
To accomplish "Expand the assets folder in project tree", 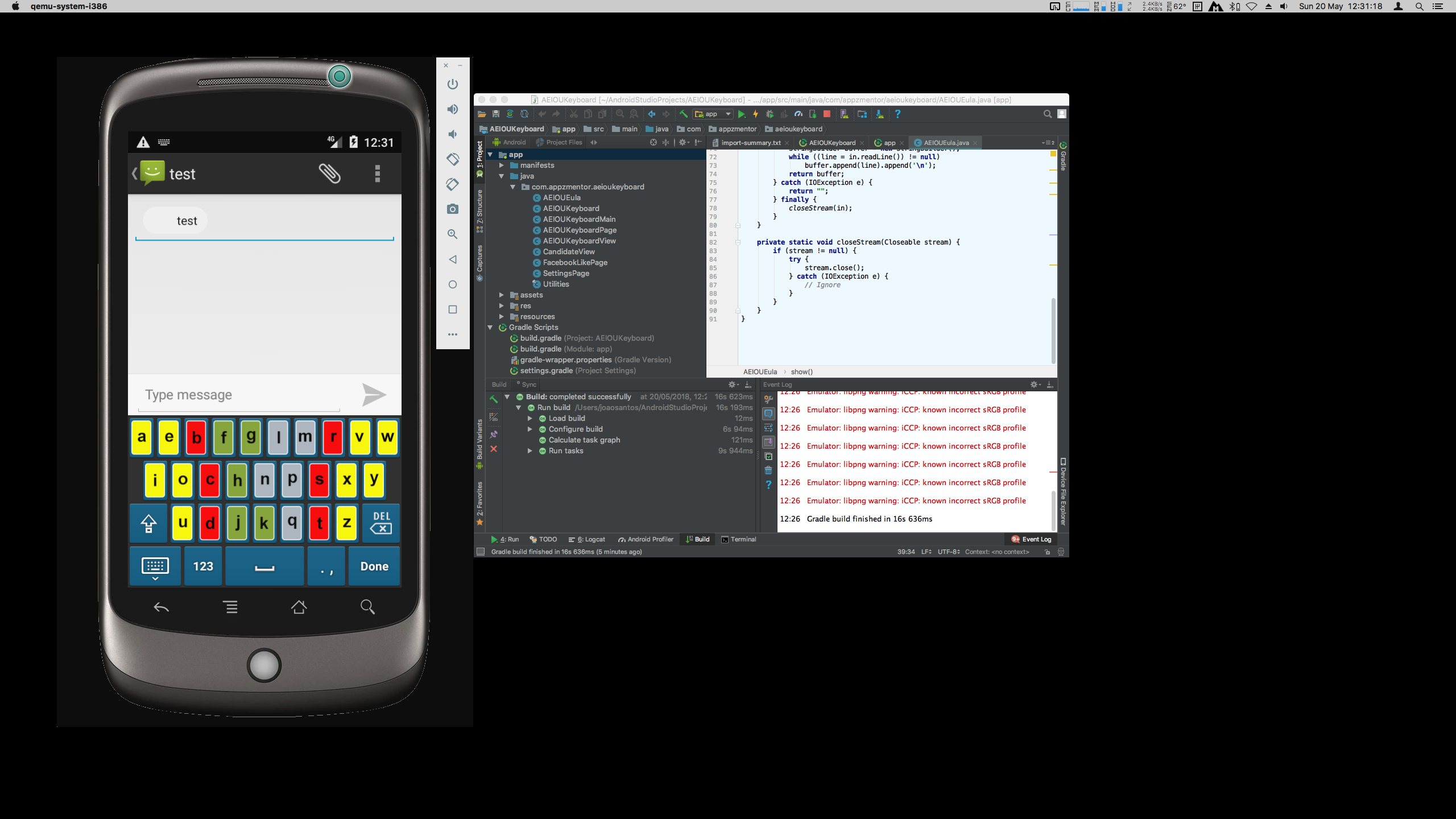I will (x=501, y=295).
